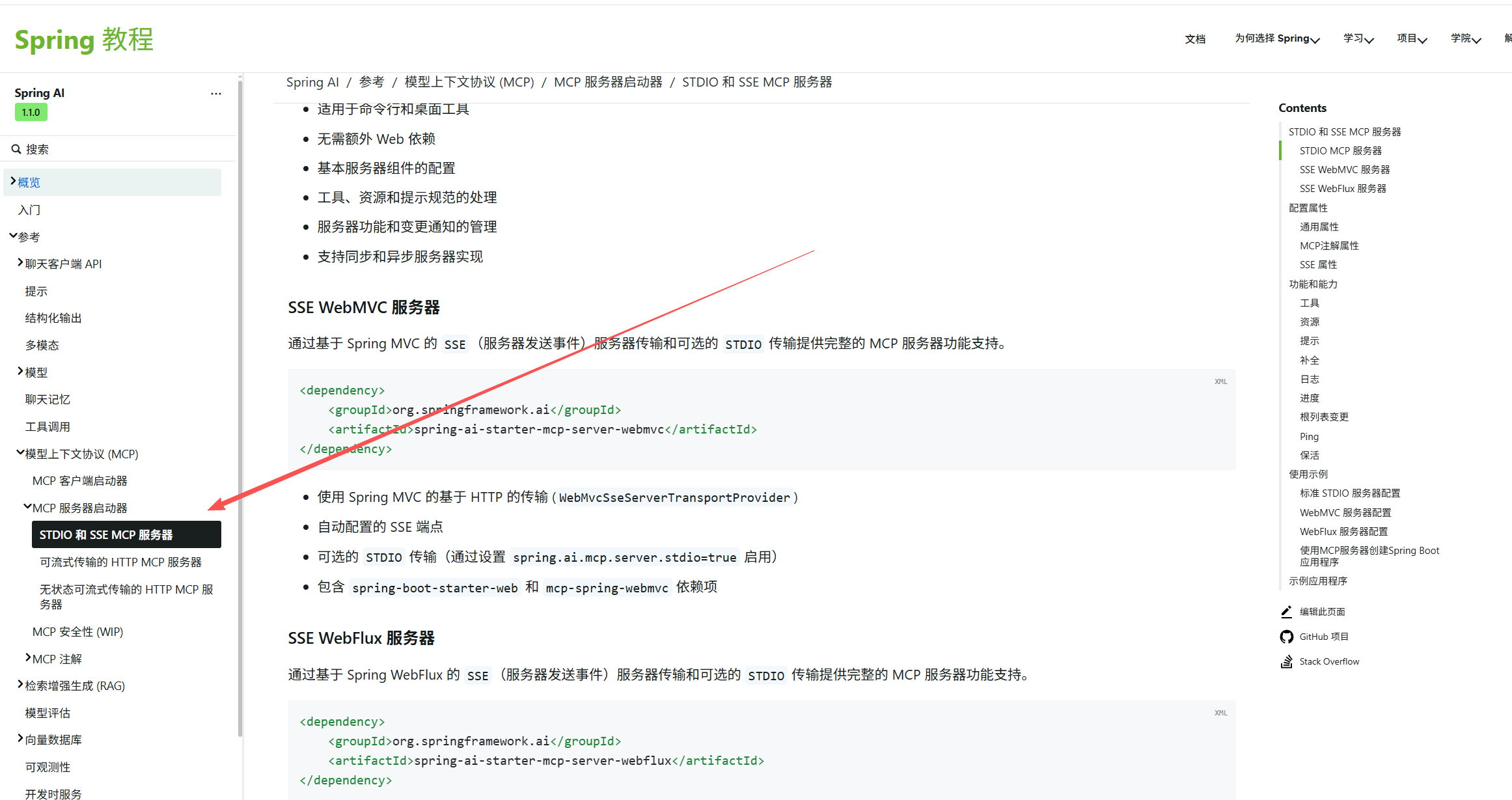
Task: Click Spring AI breadcrumb link
Action: (x=312, y=82)
